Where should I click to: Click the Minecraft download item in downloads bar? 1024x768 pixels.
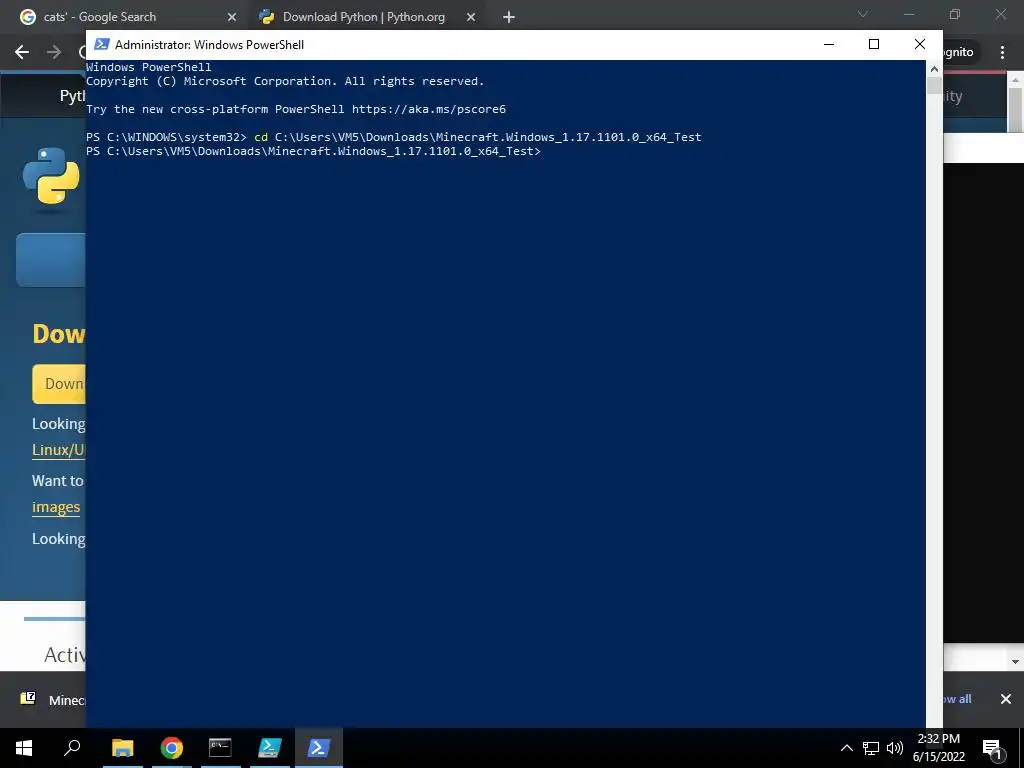tap(52, 699)
